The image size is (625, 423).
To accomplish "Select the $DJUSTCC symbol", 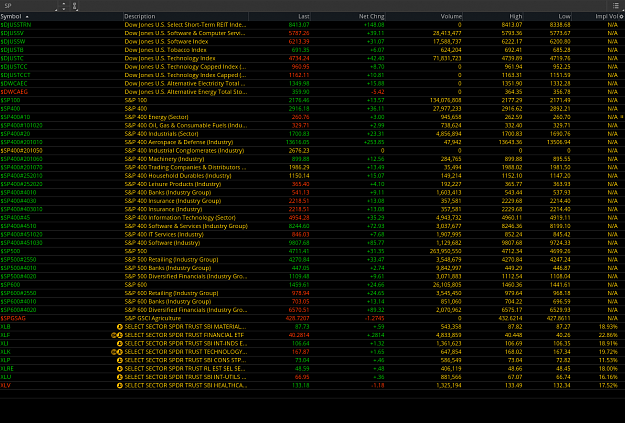I will point(14,67).
